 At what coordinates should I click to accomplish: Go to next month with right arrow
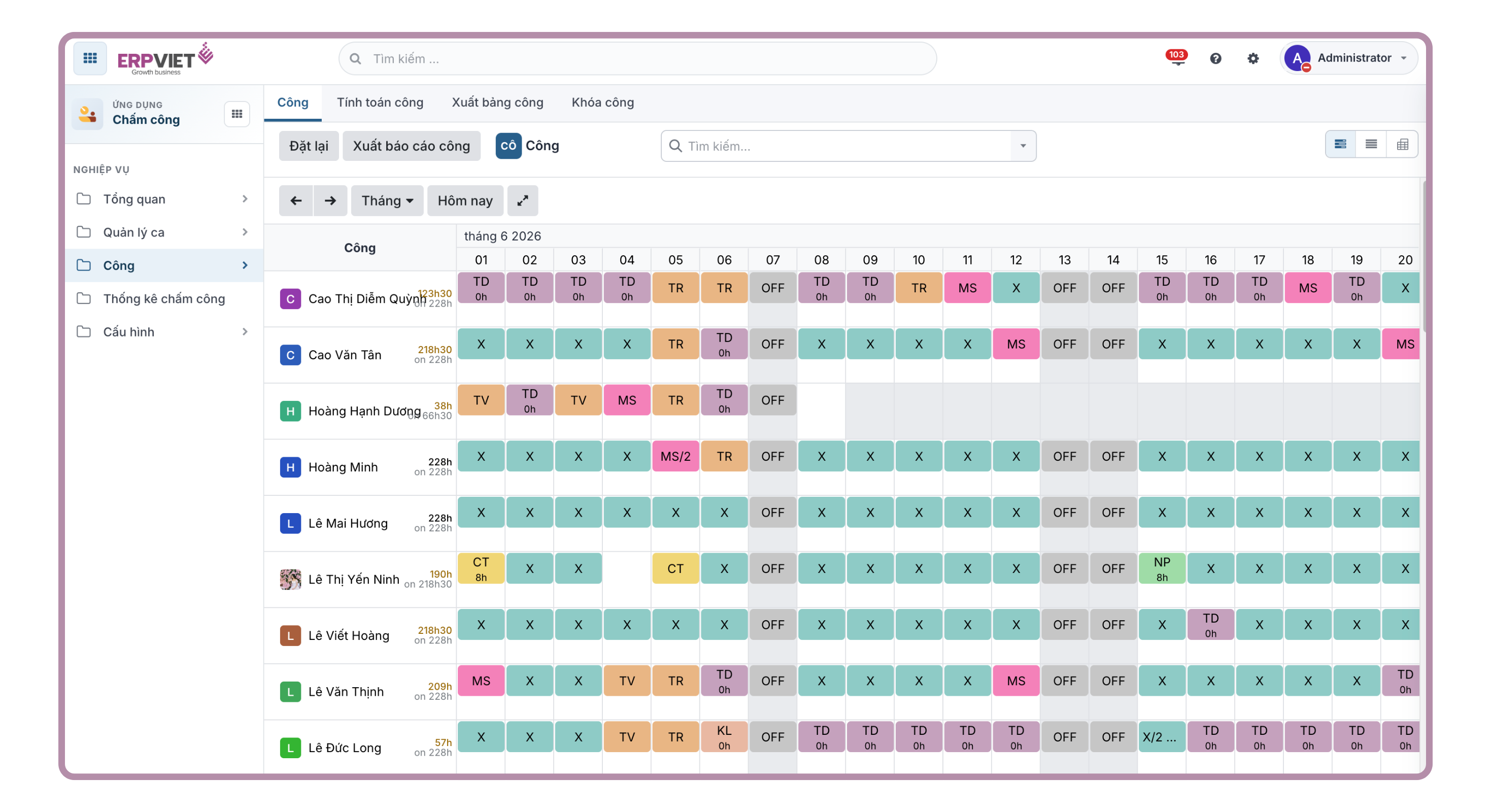coord(330,200)
